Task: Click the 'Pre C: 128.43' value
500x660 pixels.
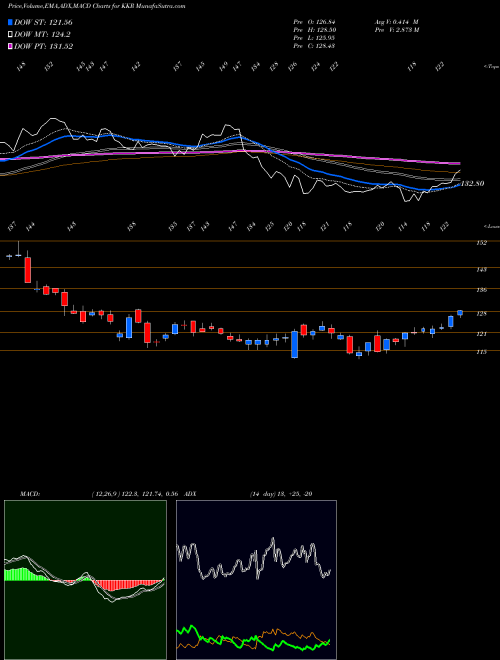Action: tap(314, 46)
